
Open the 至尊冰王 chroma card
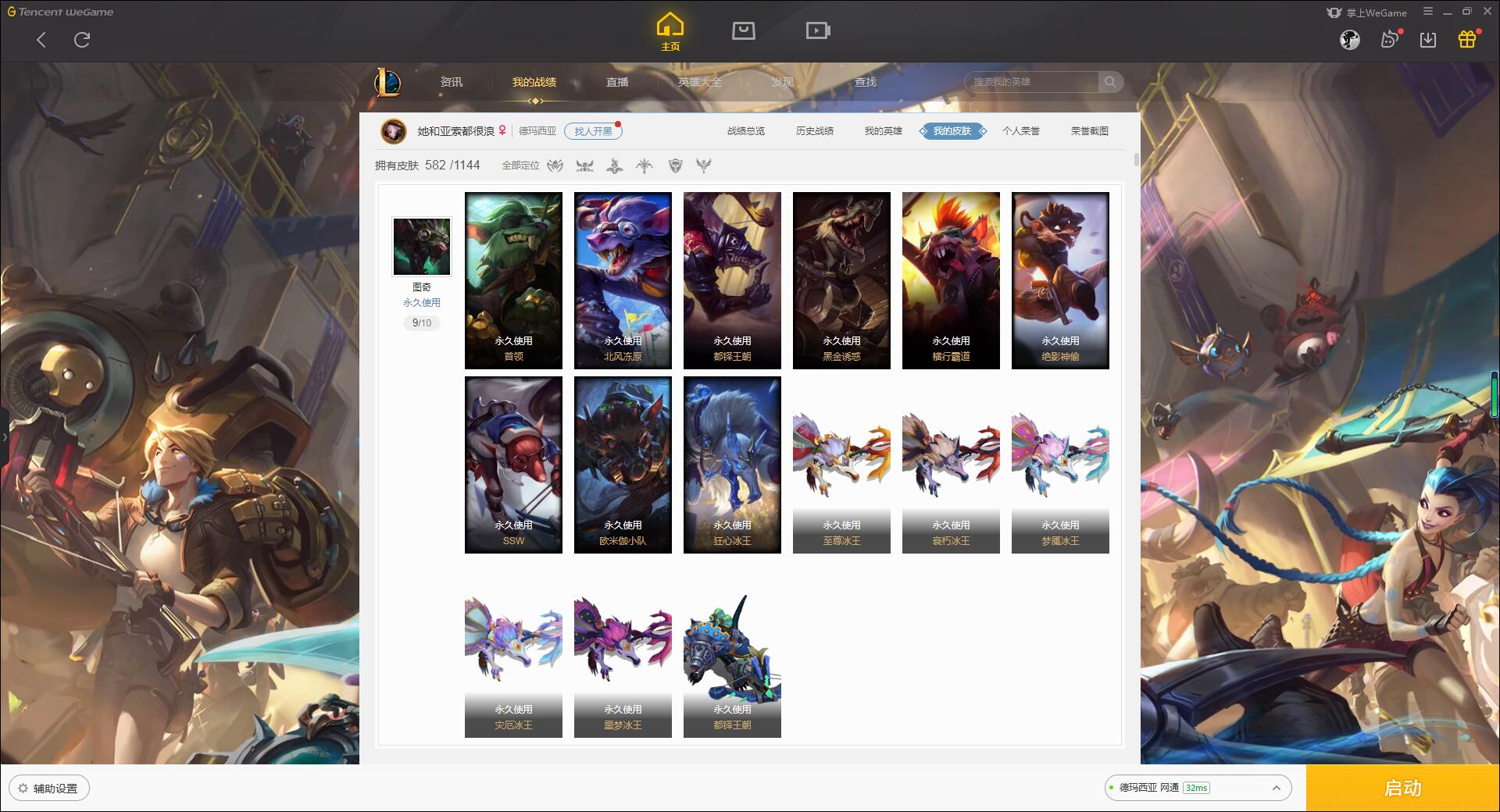tap(841, 465)
